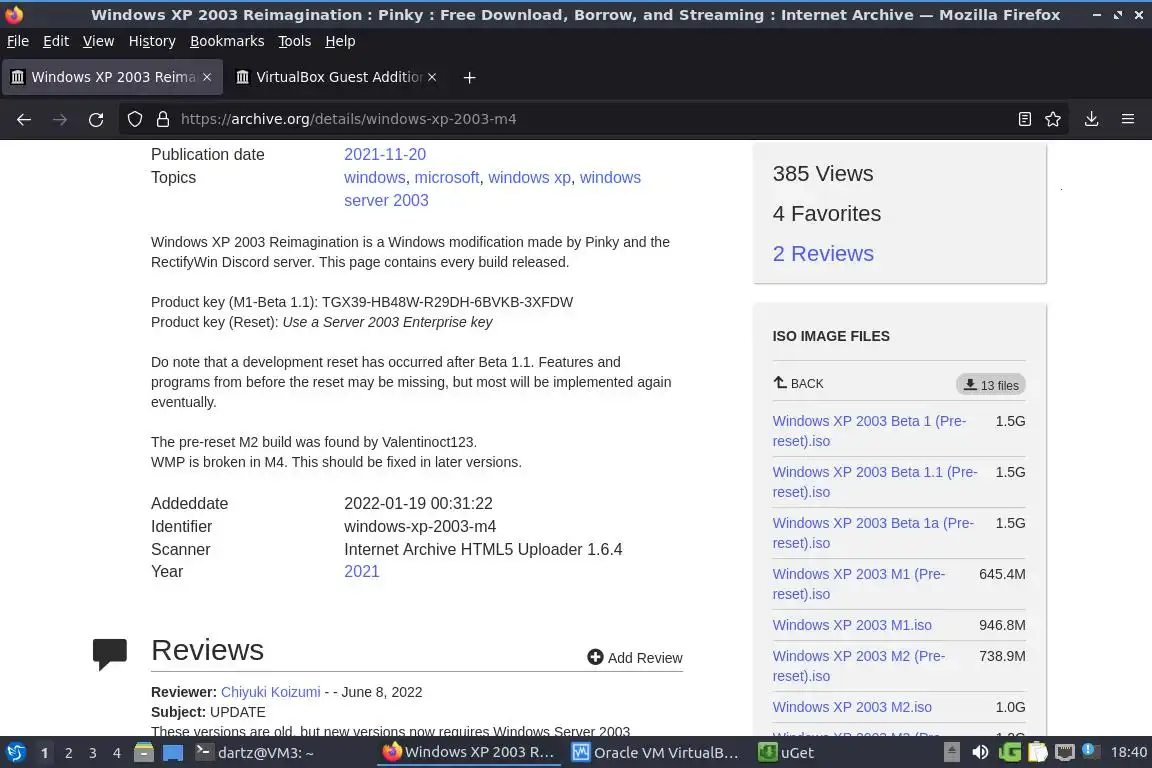Screen dimensions: 1152x768
Task: Reload the current page
Action: [96, 119]
